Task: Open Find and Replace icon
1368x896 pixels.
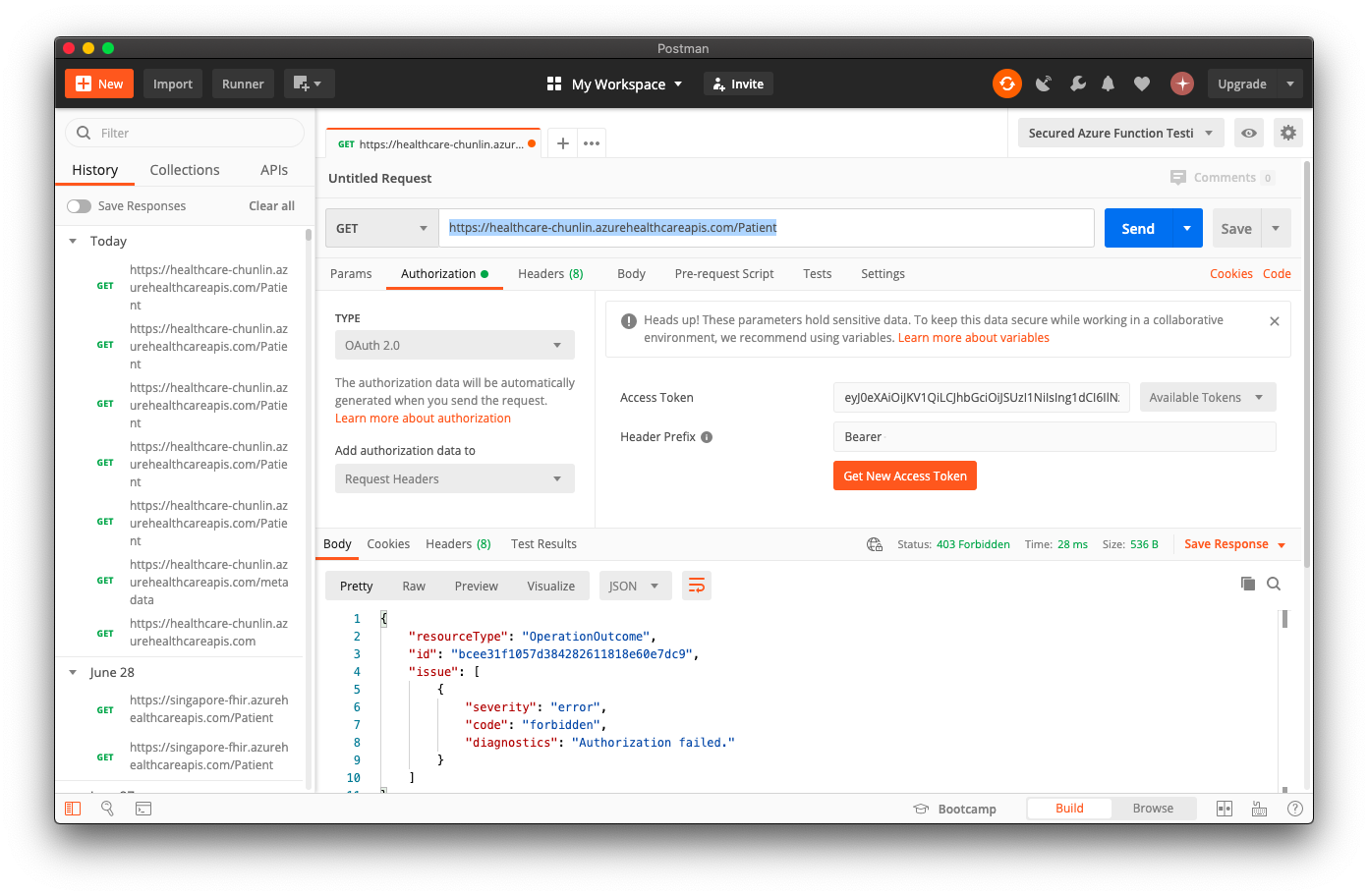Action: click(107, 809)
